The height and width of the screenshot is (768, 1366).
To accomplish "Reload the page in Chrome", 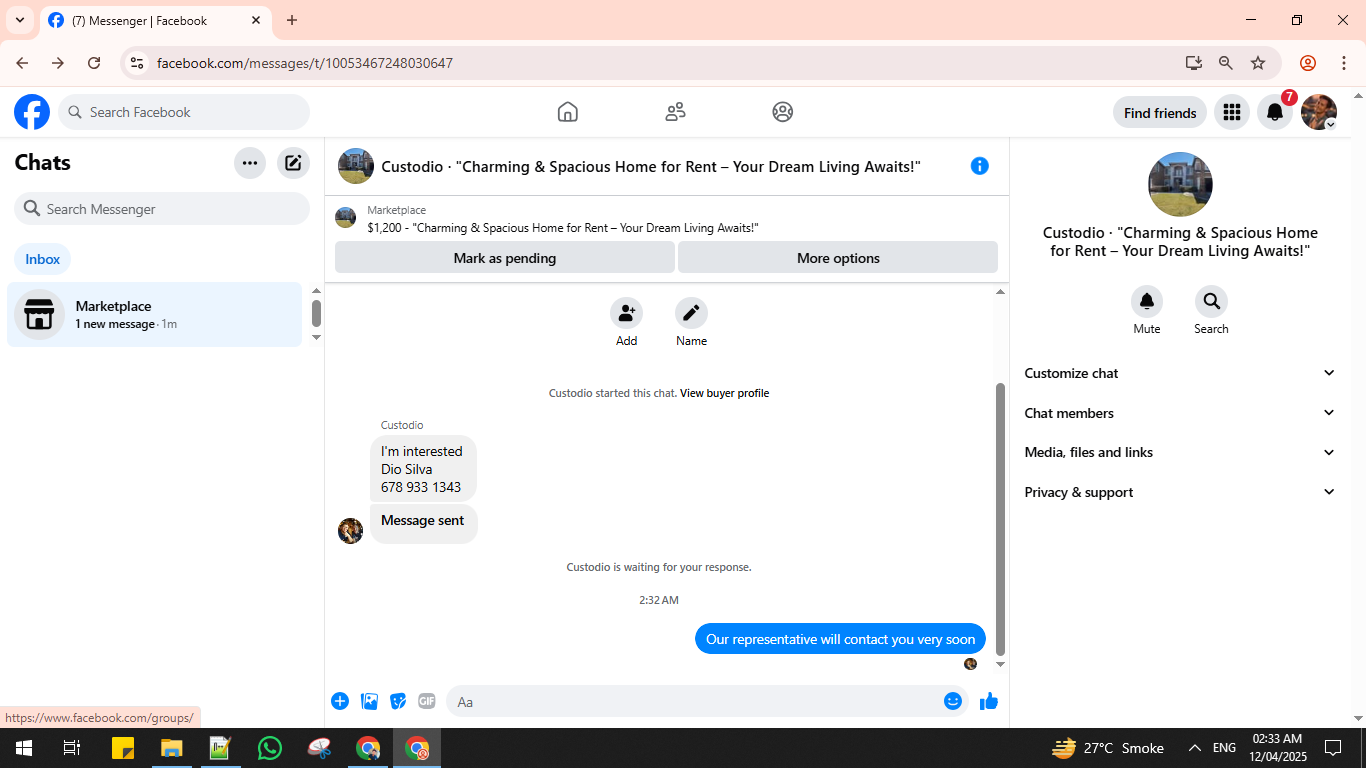I will (94, 63).
